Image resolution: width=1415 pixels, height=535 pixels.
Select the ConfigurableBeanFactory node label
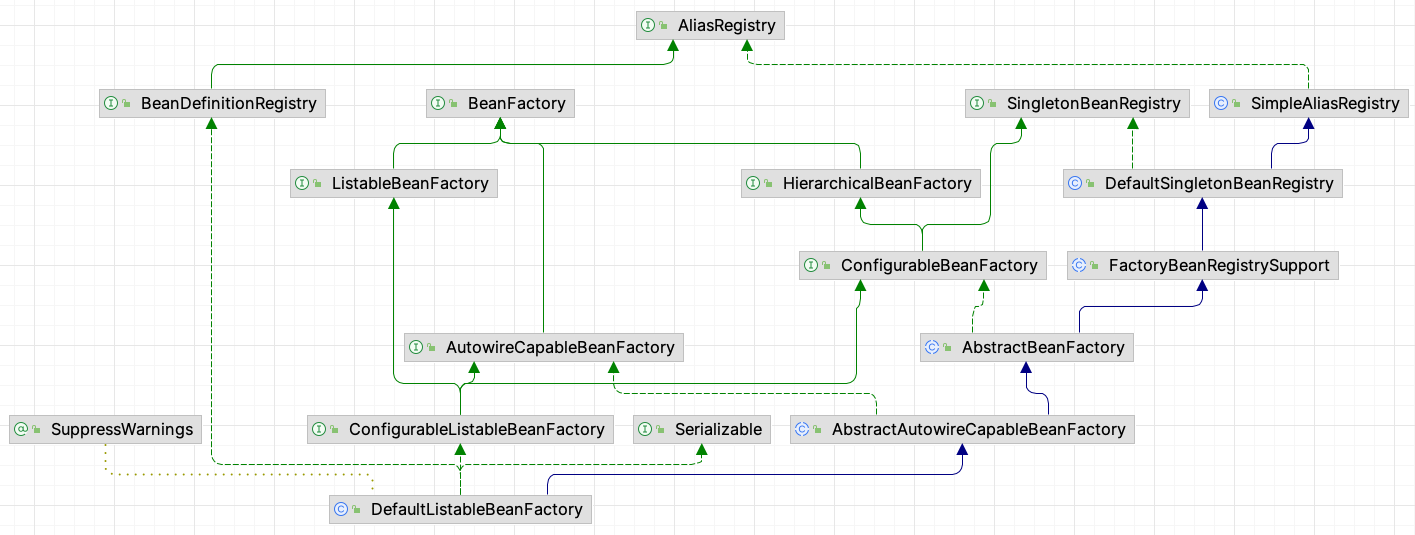(939, 266)
